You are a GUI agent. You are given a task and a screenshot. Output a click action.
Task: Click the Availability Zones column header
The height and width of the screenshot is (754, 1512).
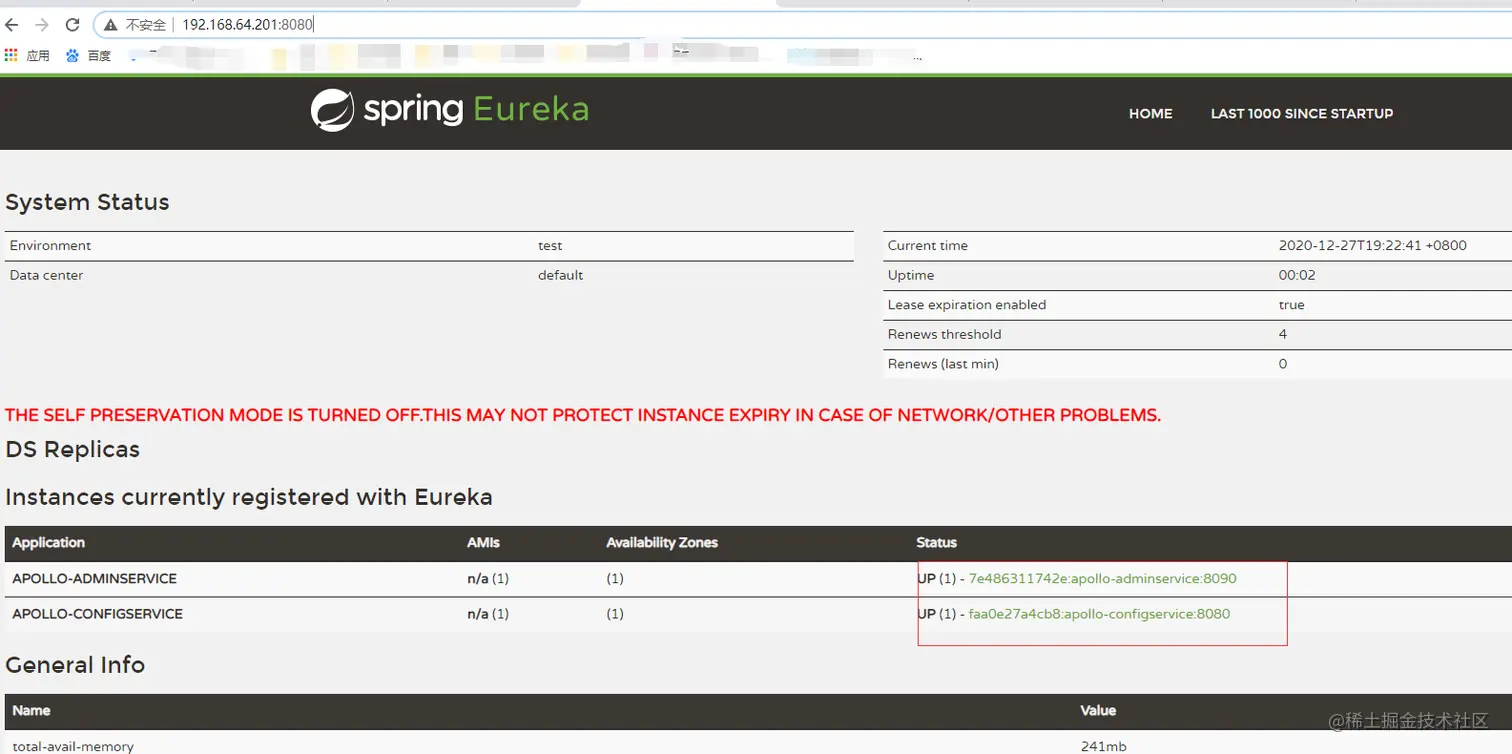coord(662,543)
